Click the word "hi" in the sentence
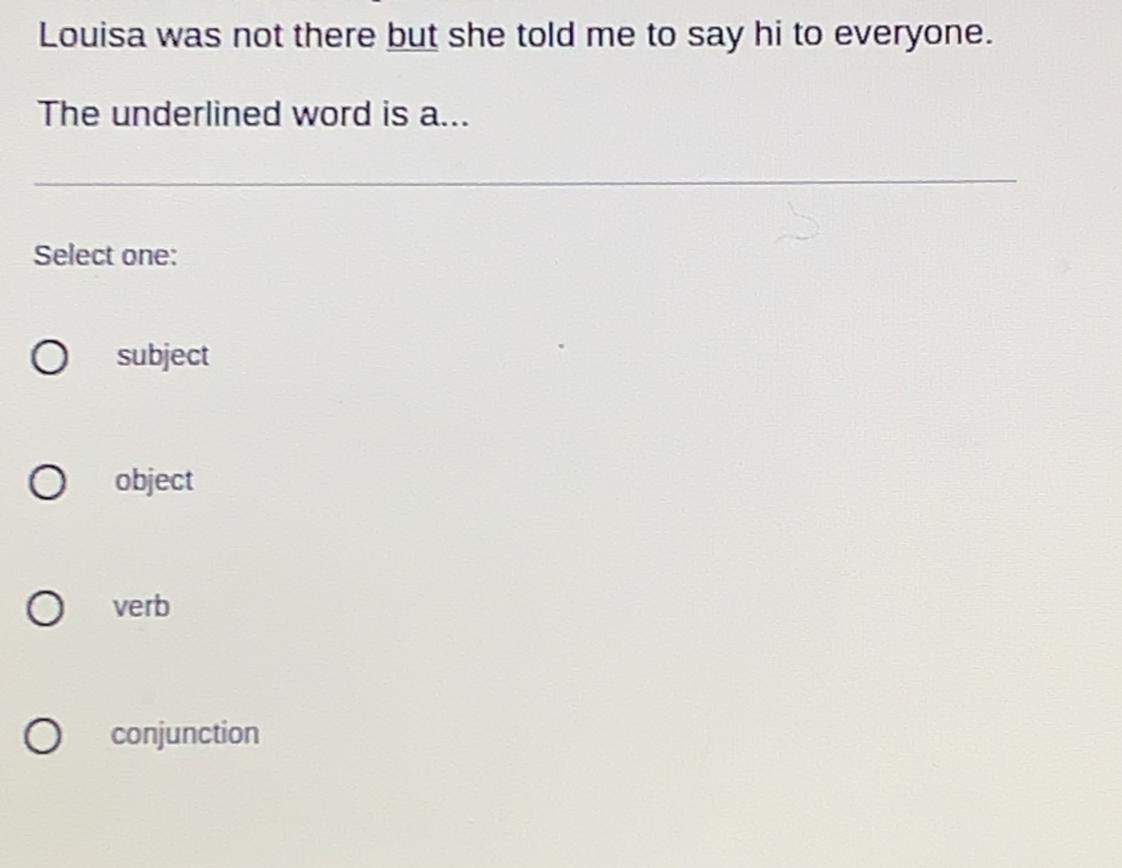The width and height of the screenshot is (1122, 868). coord(767,34)
